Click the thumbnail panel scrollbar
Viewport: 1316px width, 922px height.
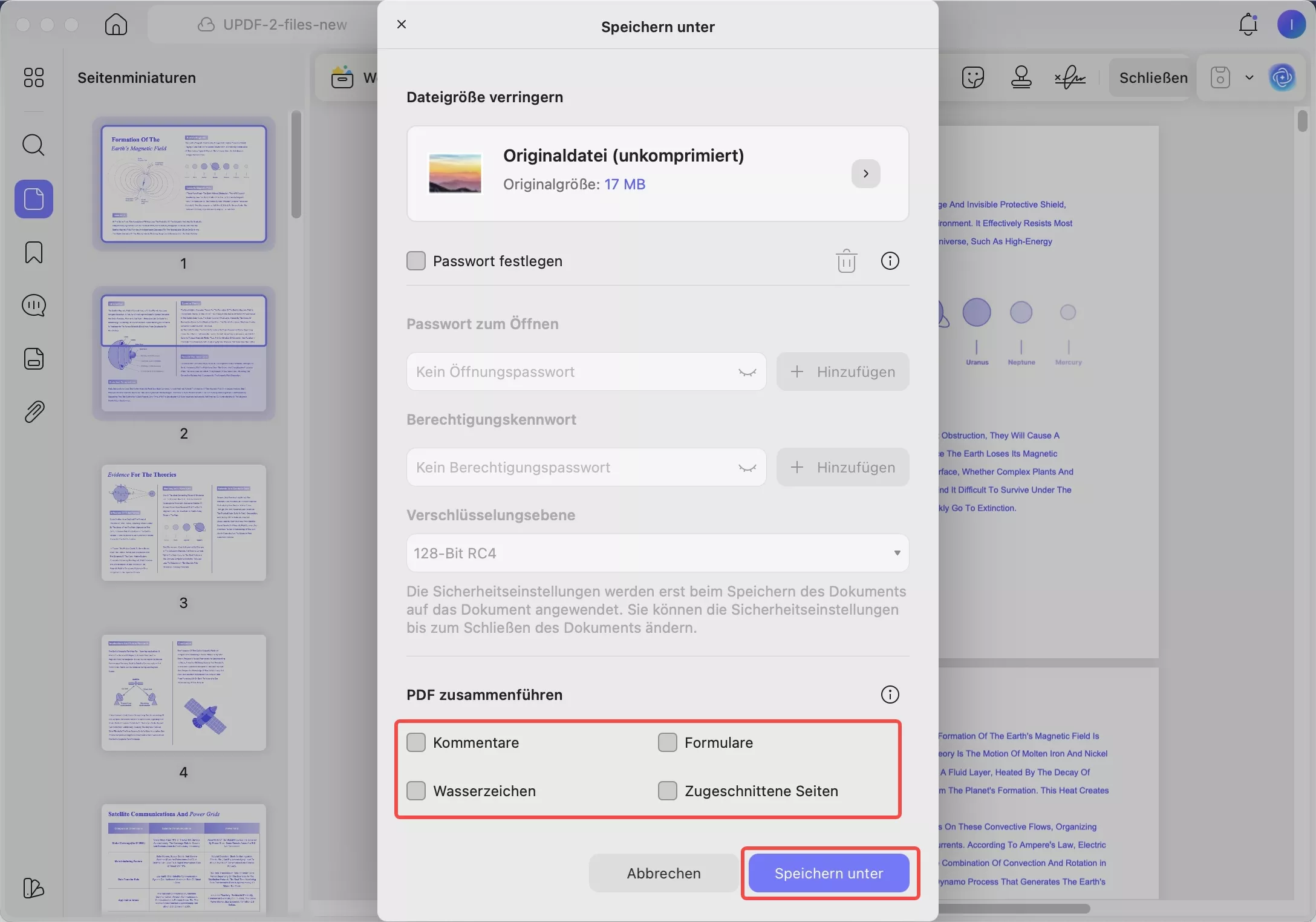point(296,164)
